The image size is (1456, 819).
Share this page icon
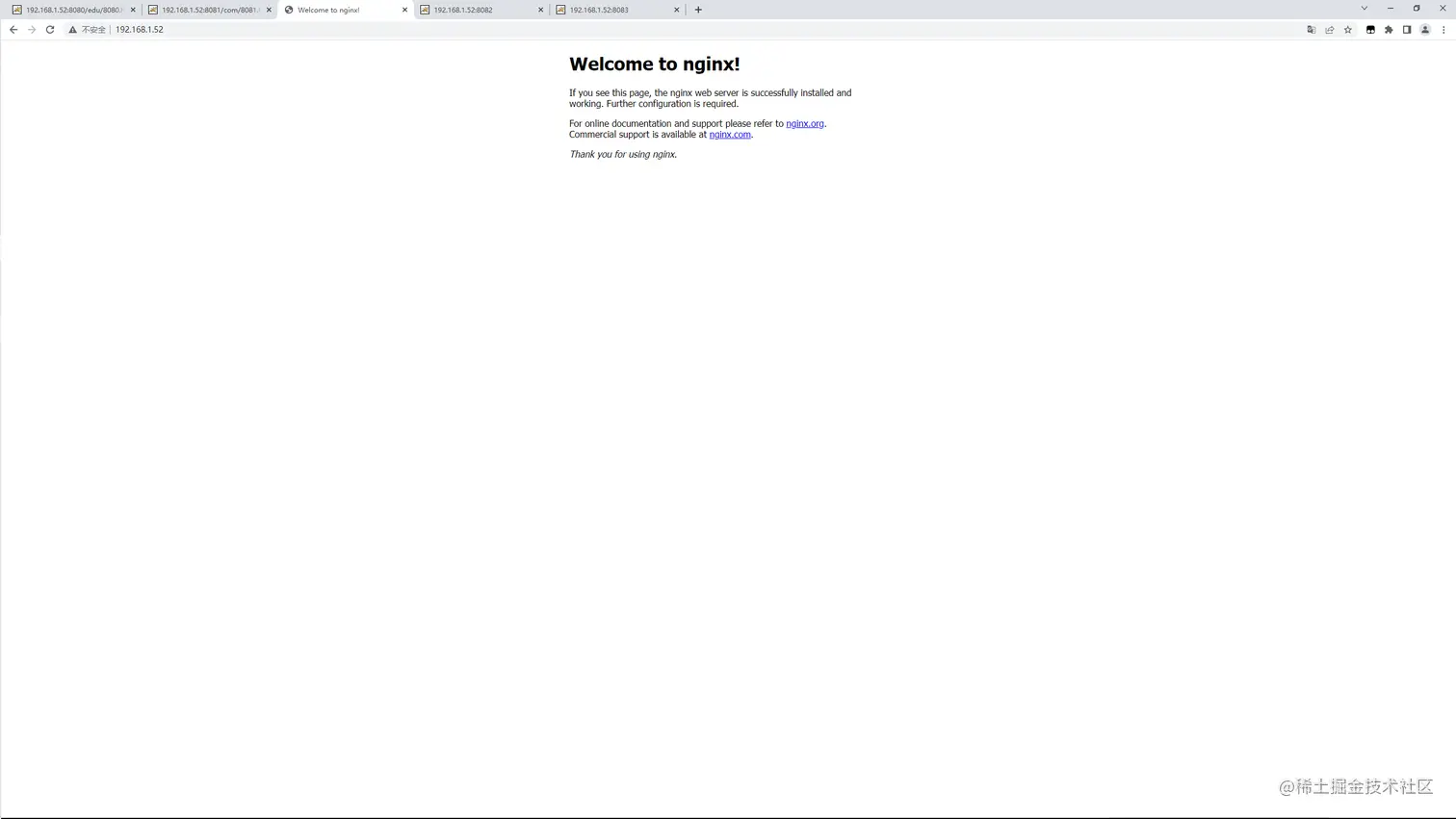[1330, 30]
